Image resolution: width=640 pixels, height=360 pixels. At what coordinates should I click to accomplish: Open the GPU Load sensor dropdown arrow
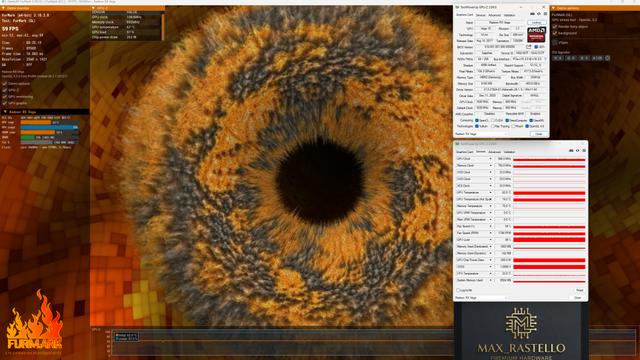click(490, 240)
